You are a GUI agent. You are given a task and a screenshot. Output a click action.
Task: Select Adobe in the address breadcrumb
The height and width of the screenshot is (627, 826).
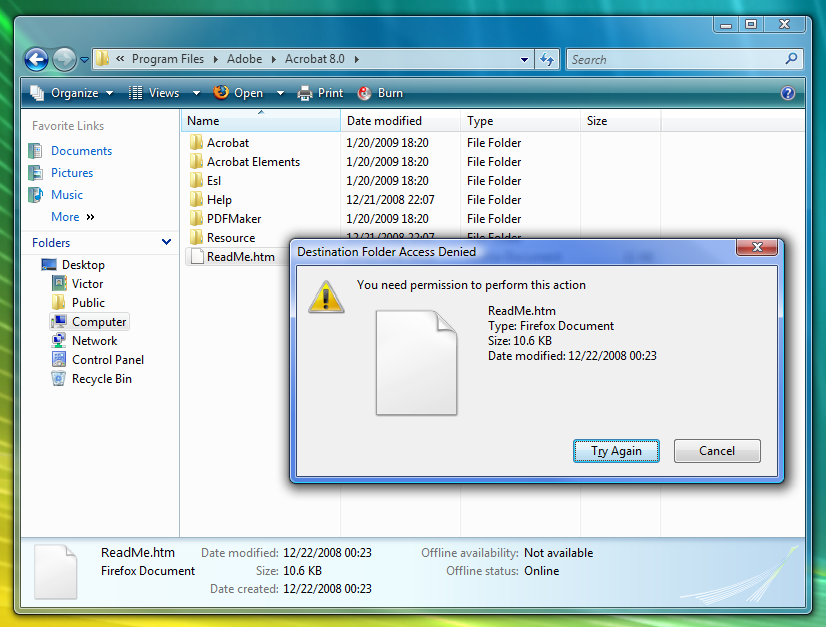pos(244,59)
